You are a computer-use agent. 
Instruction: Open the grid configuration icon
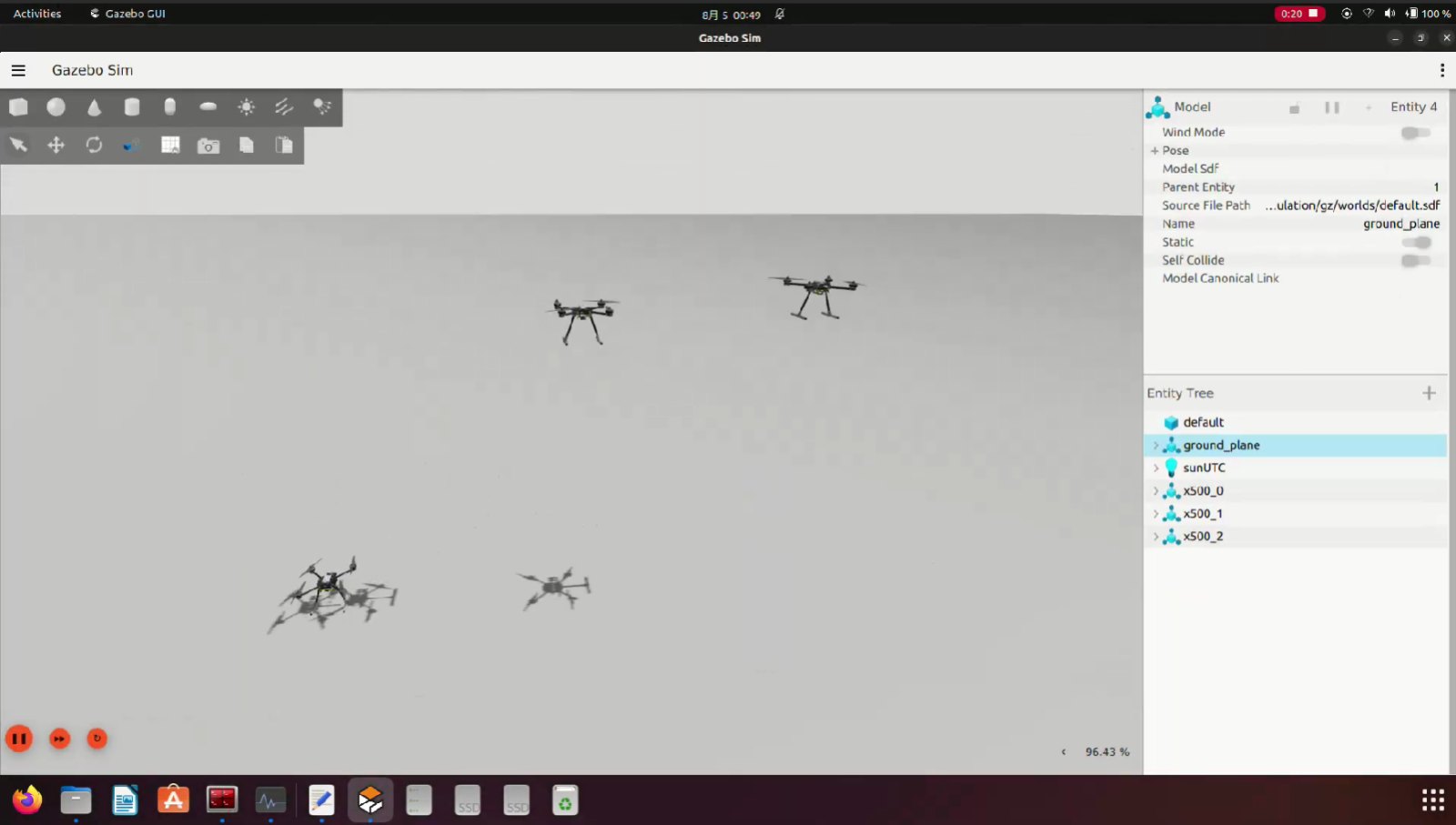170,145
